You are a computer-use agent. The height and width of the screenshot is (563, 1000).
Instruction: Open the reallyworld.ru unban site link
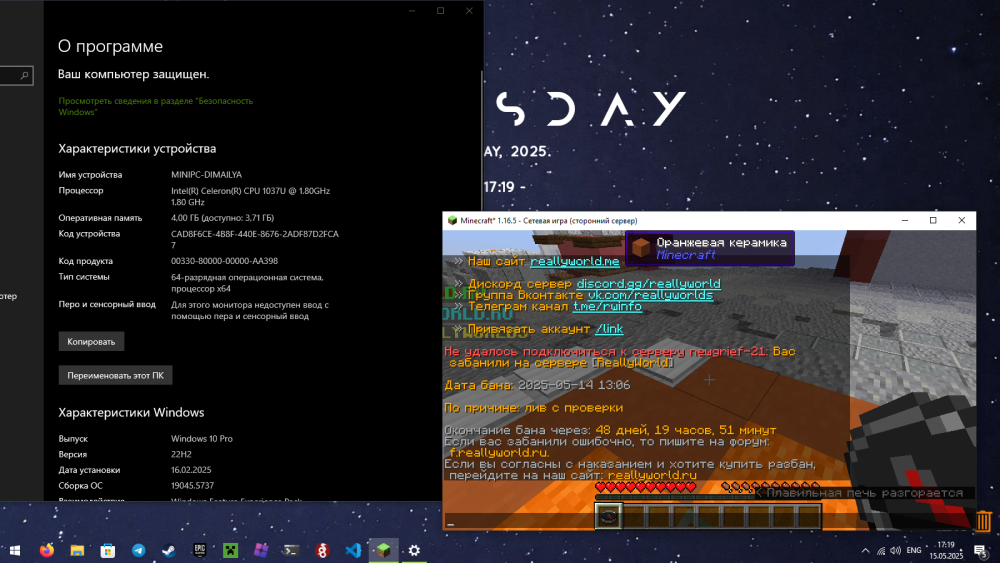point(652,475)
